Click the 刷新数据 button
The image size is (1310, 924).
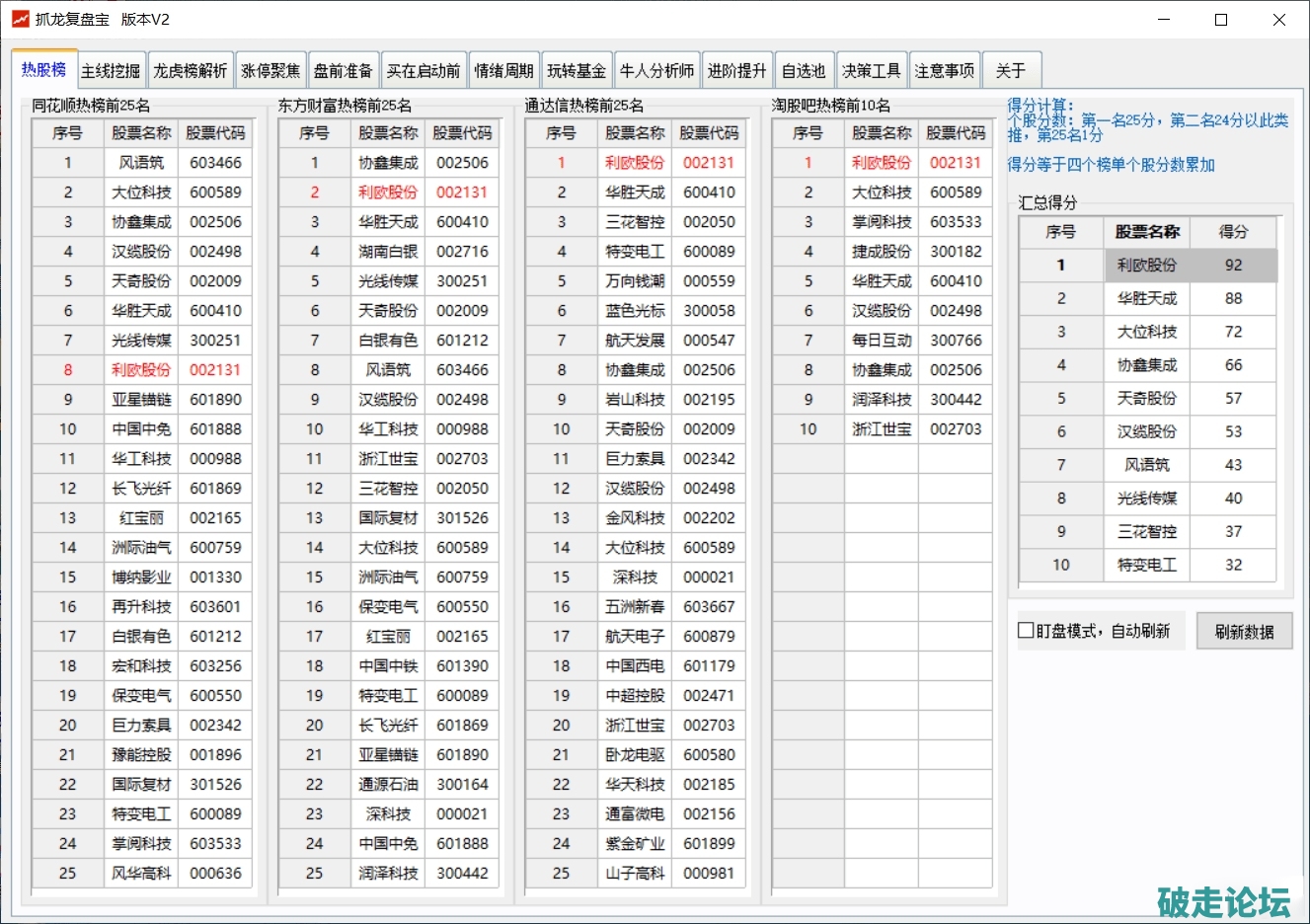pos(1244,632)
